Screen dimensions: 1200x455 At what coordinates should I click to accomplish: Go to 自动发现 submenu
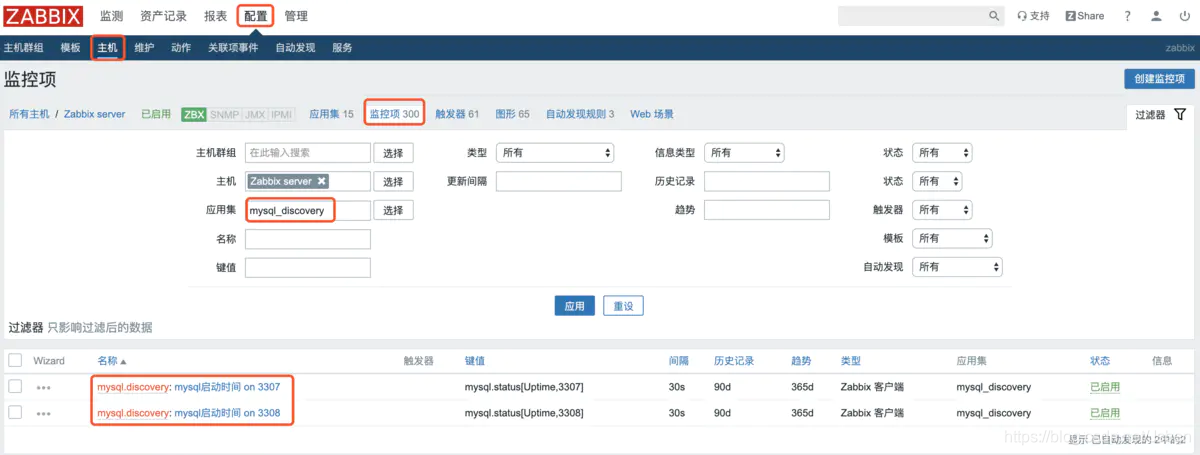[295, 48]
